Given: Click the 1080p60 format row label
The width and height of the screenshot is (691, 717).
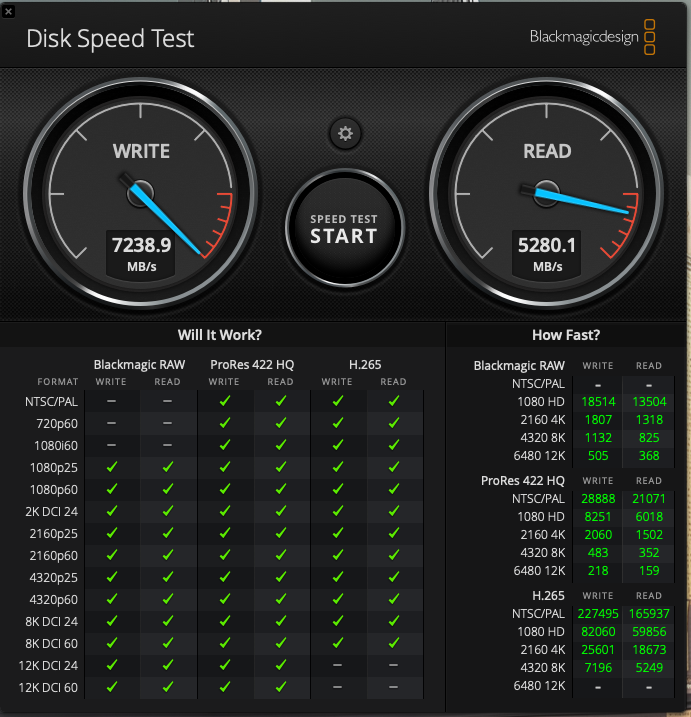Looking at the screenshot, I should [x=54, y=490].
